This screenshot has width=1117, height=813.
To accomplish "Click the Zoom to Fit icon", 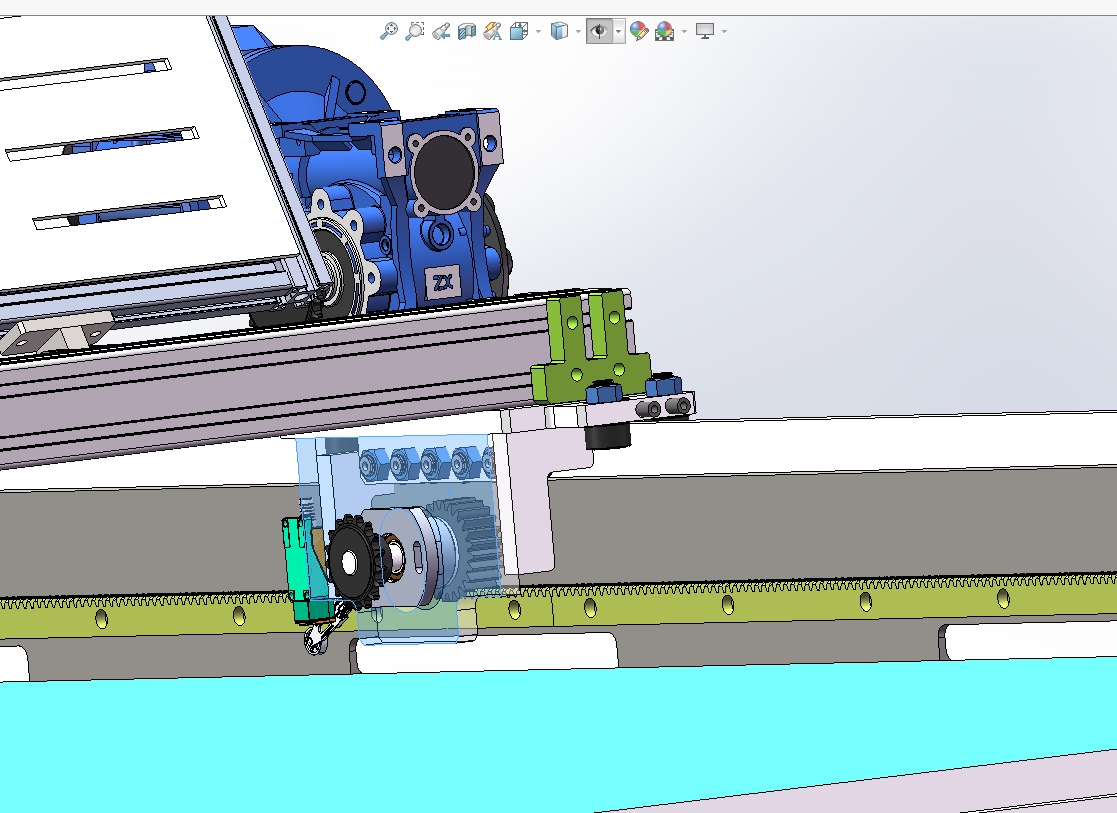I will click(388, 31).
